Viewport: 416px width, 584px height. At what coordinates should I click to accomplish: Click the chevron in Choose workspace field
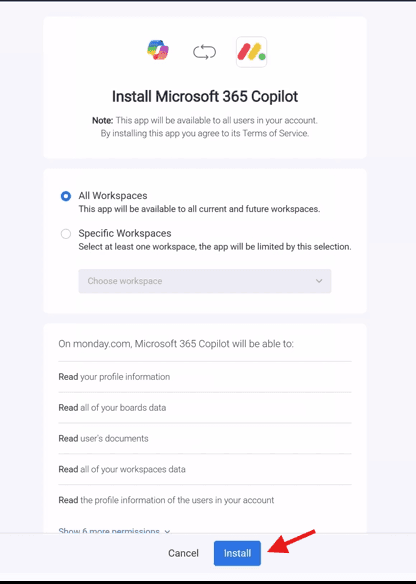point(319,281)
